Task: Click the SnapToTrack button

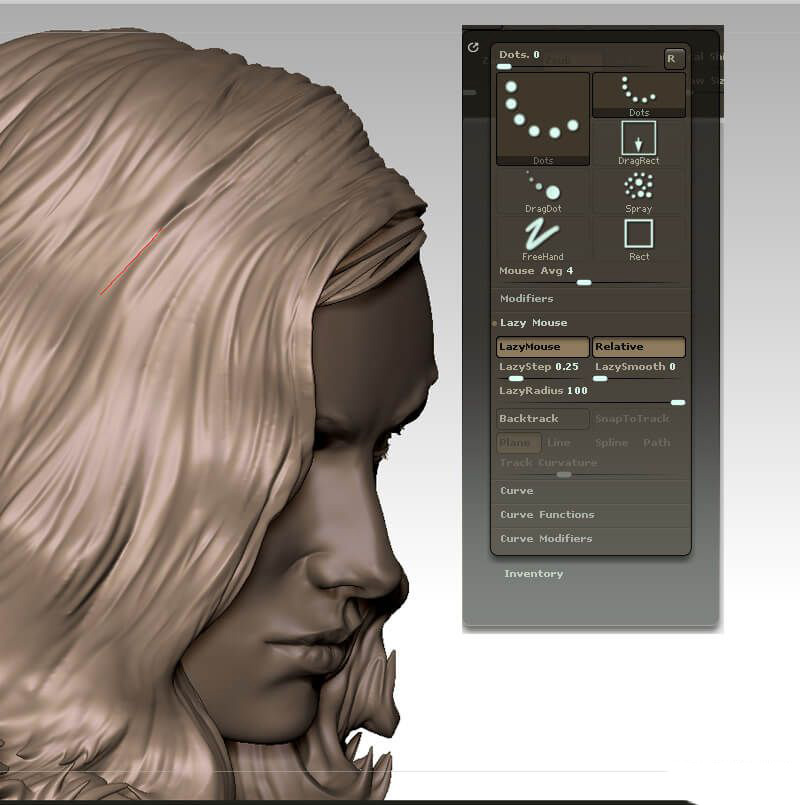Action: coord(638,419)
